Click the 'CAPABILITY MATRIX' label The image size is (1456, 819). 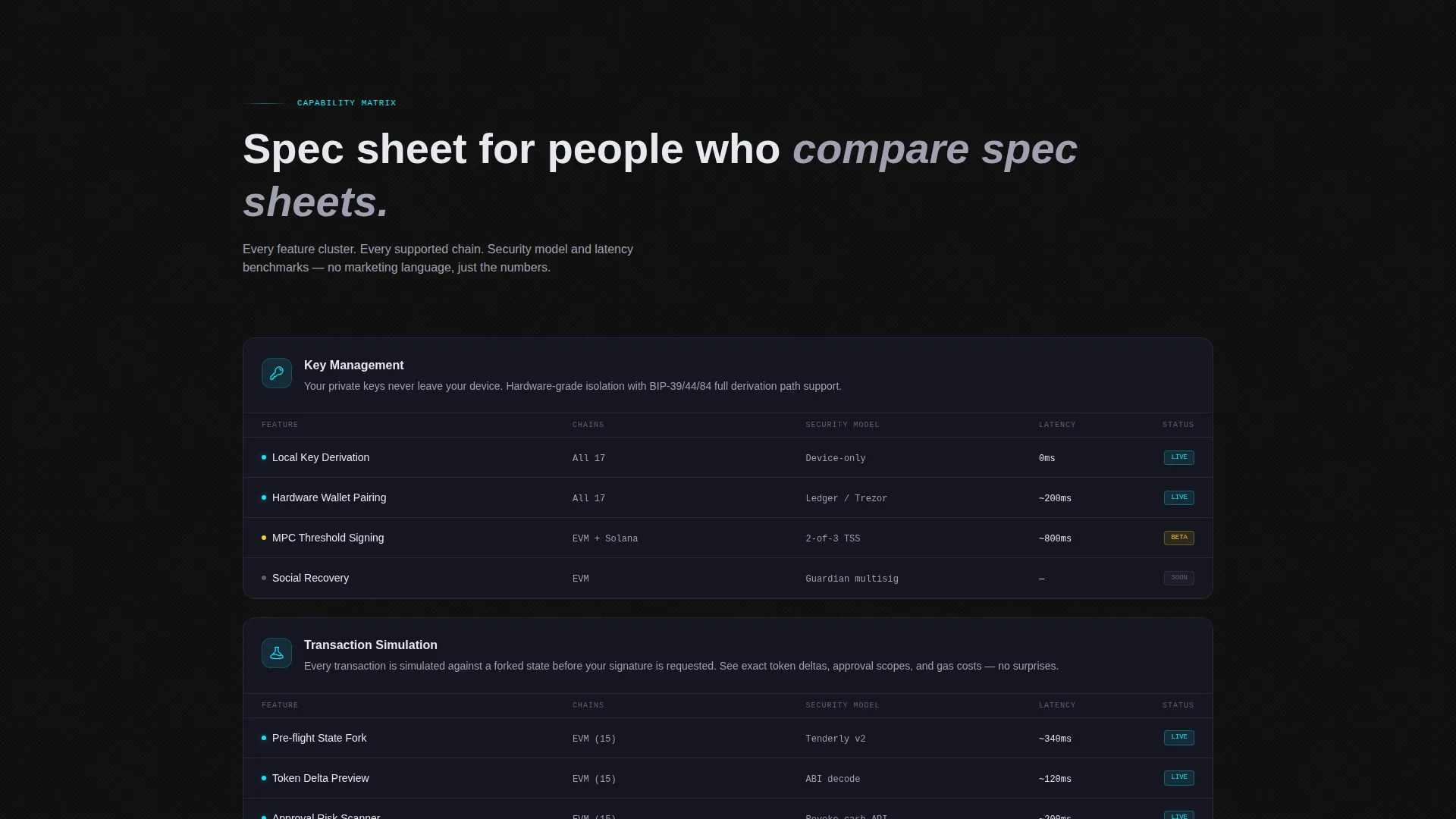[347, 103]
